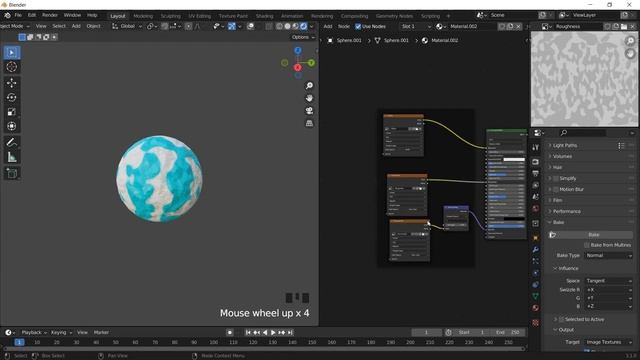This screenshot has width=640, height=360.
Task: Open the Global transform orientation dropdown
Action: 127,26
